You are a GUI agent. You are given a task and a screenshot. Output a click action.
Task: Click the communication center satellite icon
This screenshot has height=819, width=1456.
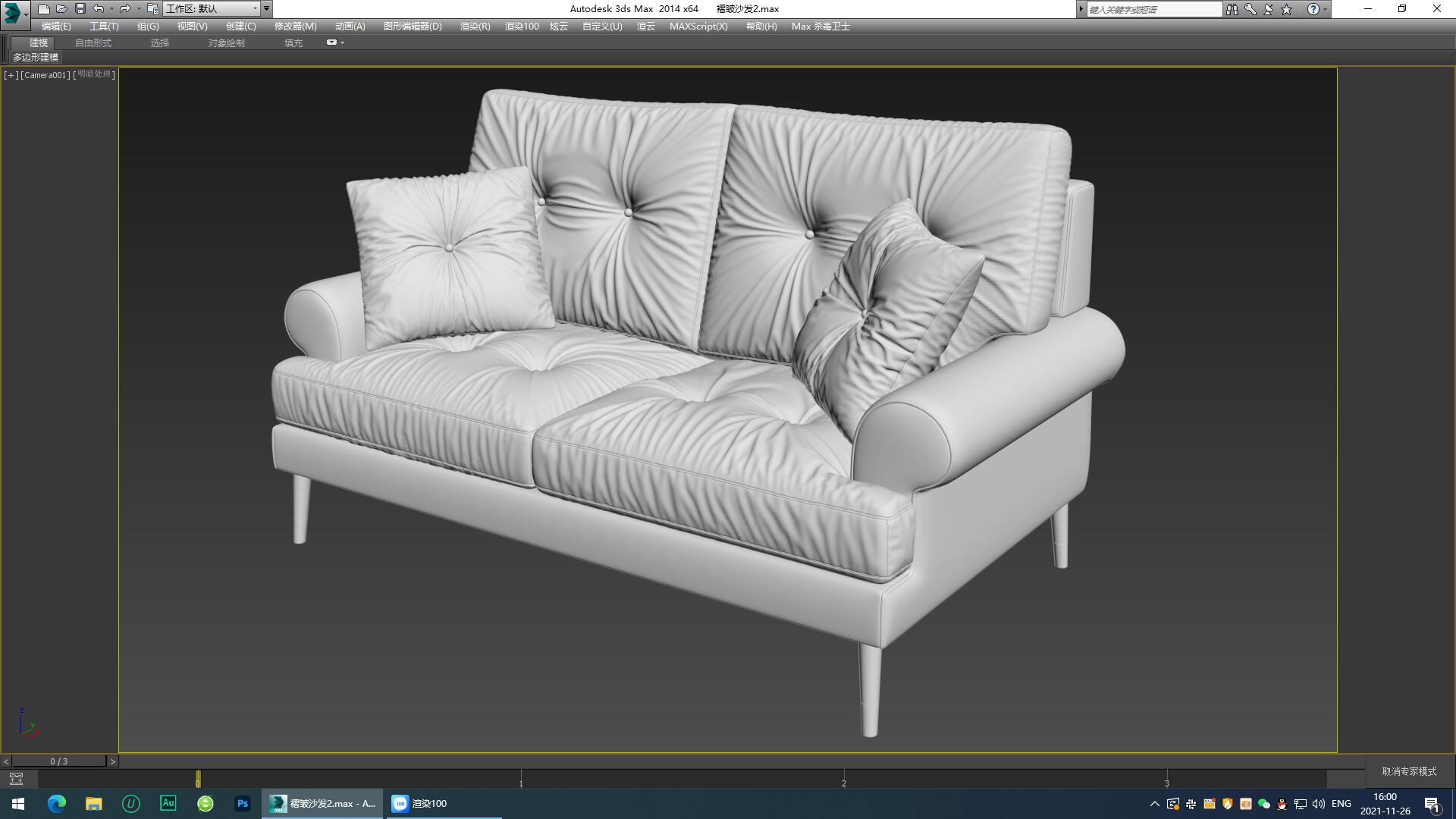tap(1268, 9)
